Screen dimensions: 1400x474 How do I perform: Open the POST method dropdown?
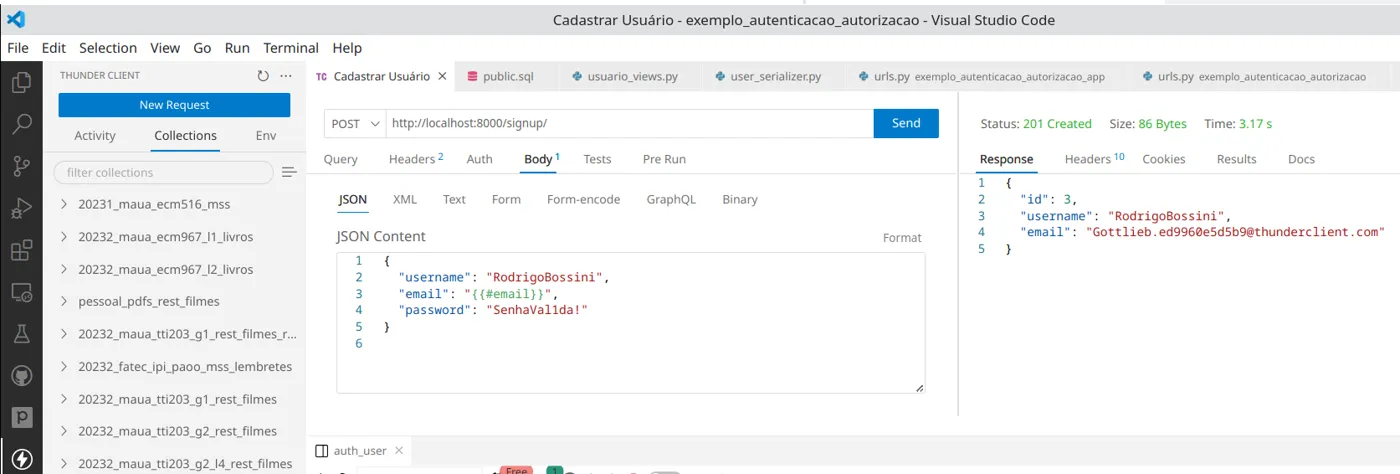tap(355, 123)
